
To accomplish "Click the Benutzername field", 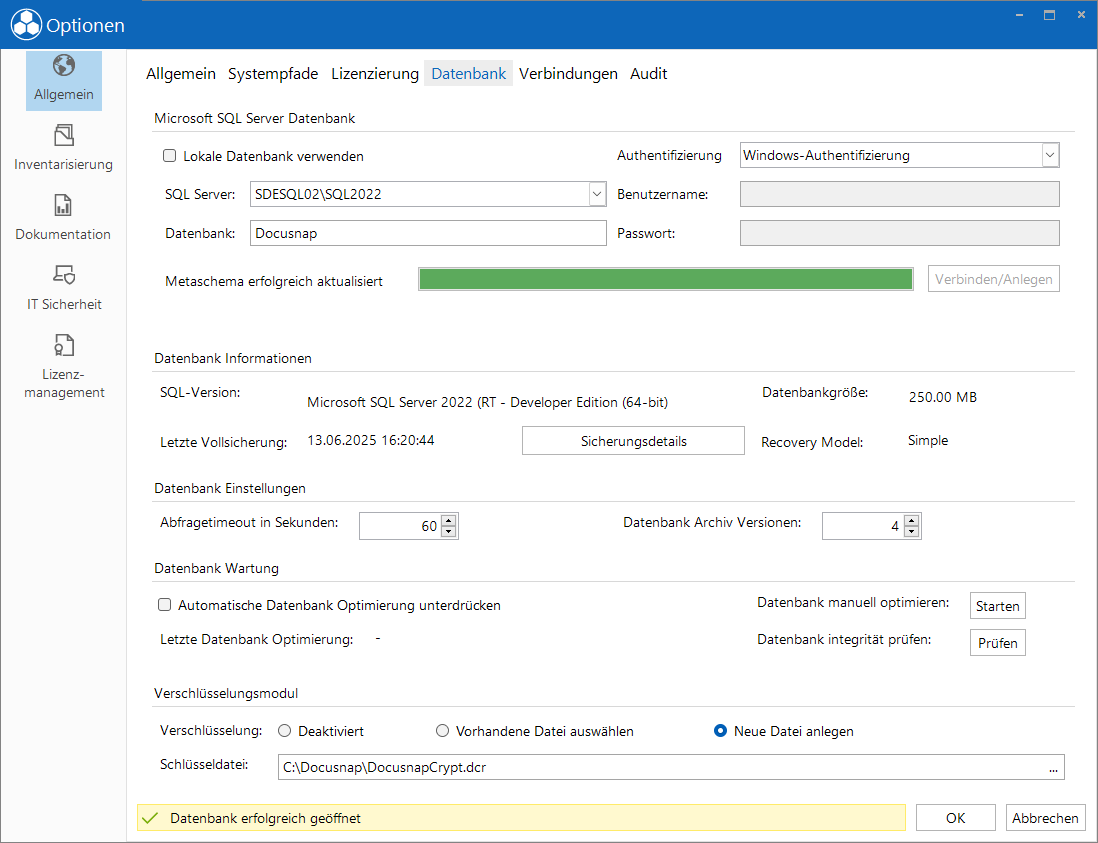I will pos(899,194).
